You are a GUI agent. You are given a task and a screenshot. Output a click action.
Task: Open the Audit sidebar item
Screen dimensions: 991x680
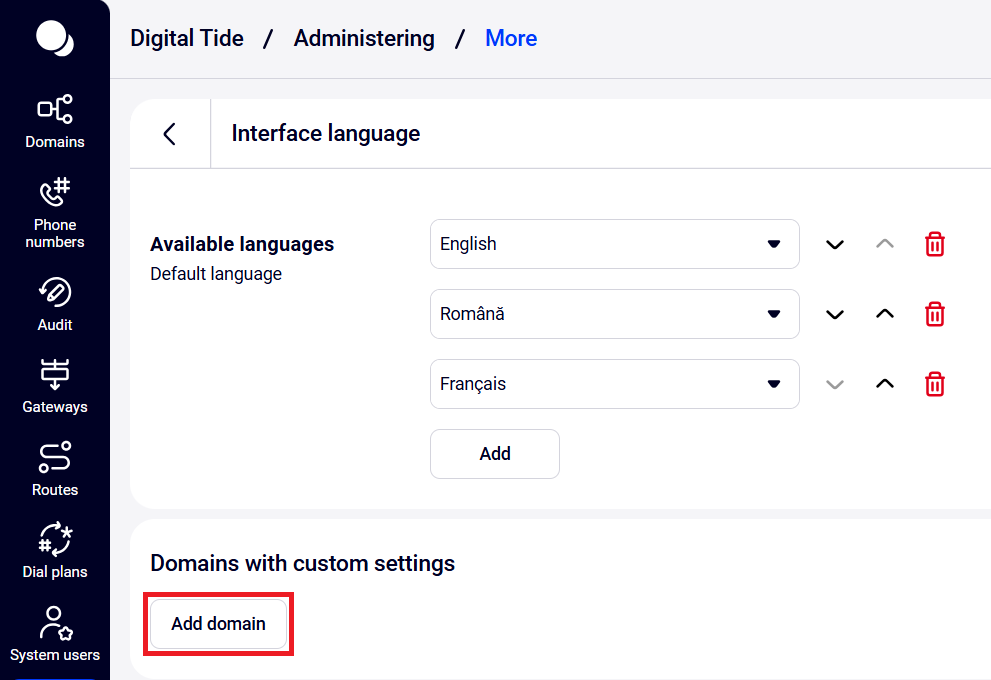click(x=55, y=305)
